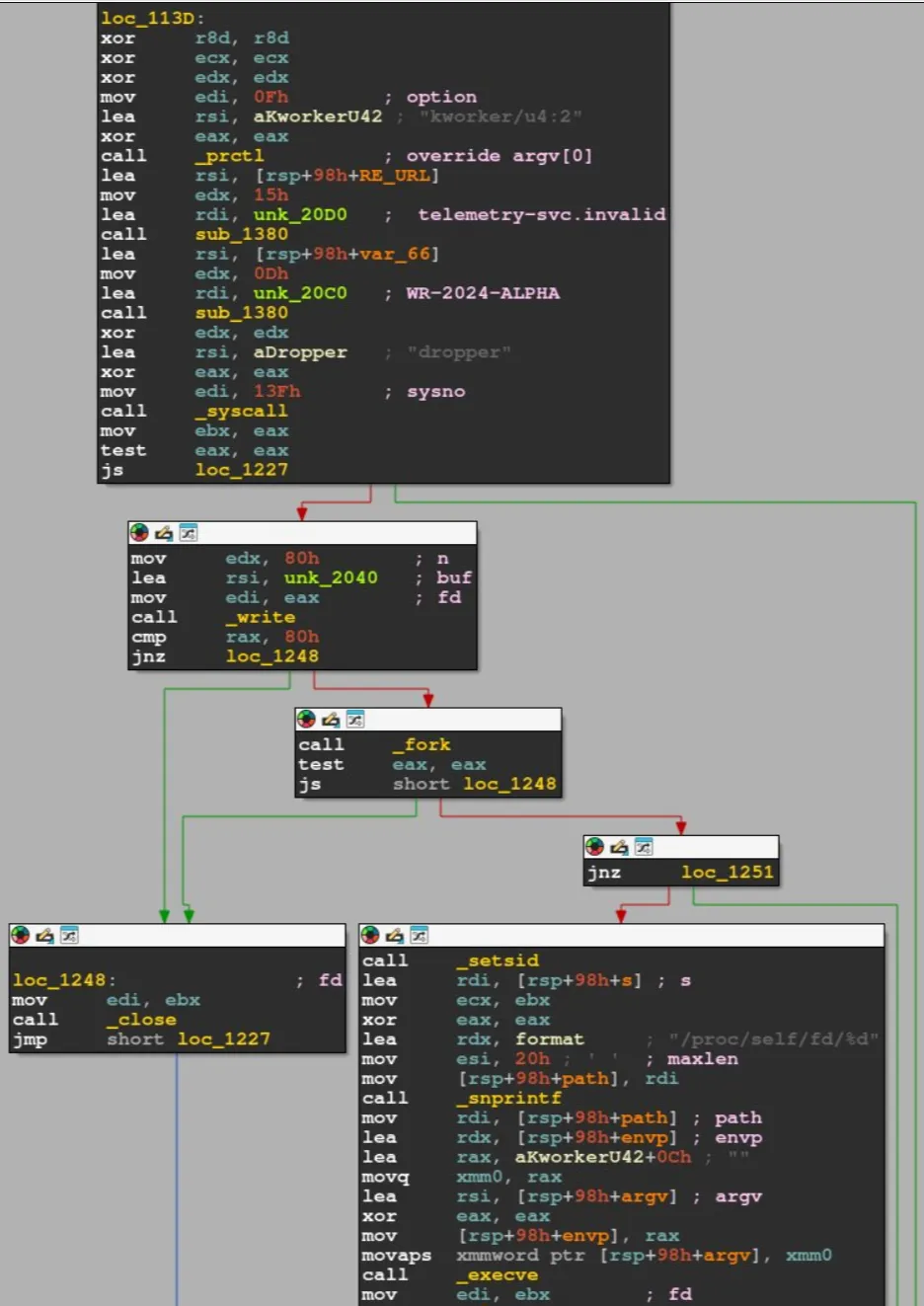Screen dimensions: 924x1306
Task: Click loc_1227 in the jmp short line
Action: coord(223,1038)
